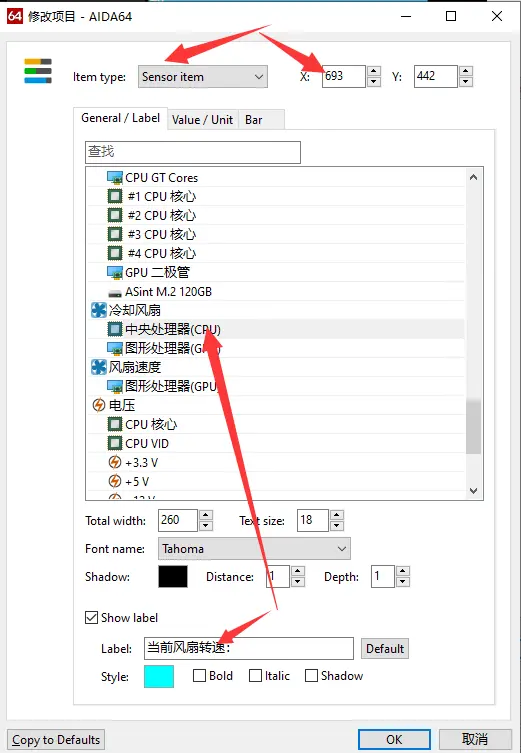Click the GPU 二极管 monitor icon
This screenshot has width=521, height=753.
click(x=115, y=272)
